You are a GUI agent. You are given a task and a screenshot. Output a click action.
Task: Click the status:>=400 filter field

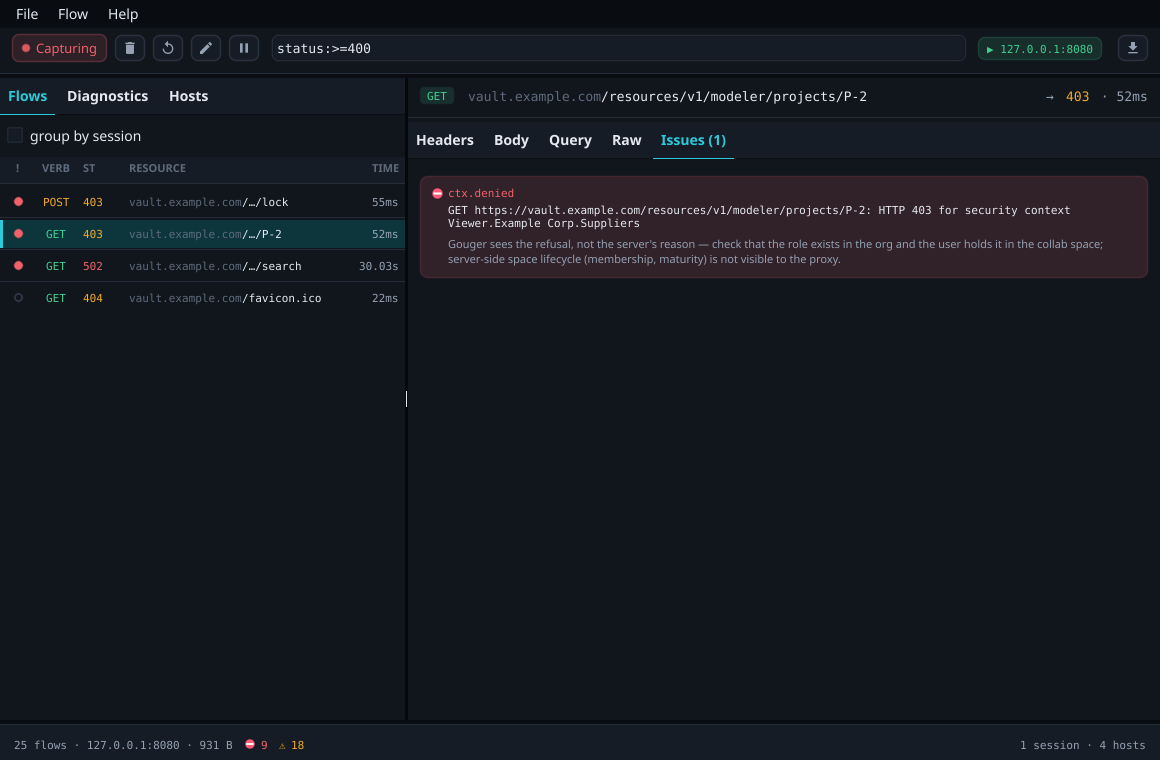[x=618, y=48]
